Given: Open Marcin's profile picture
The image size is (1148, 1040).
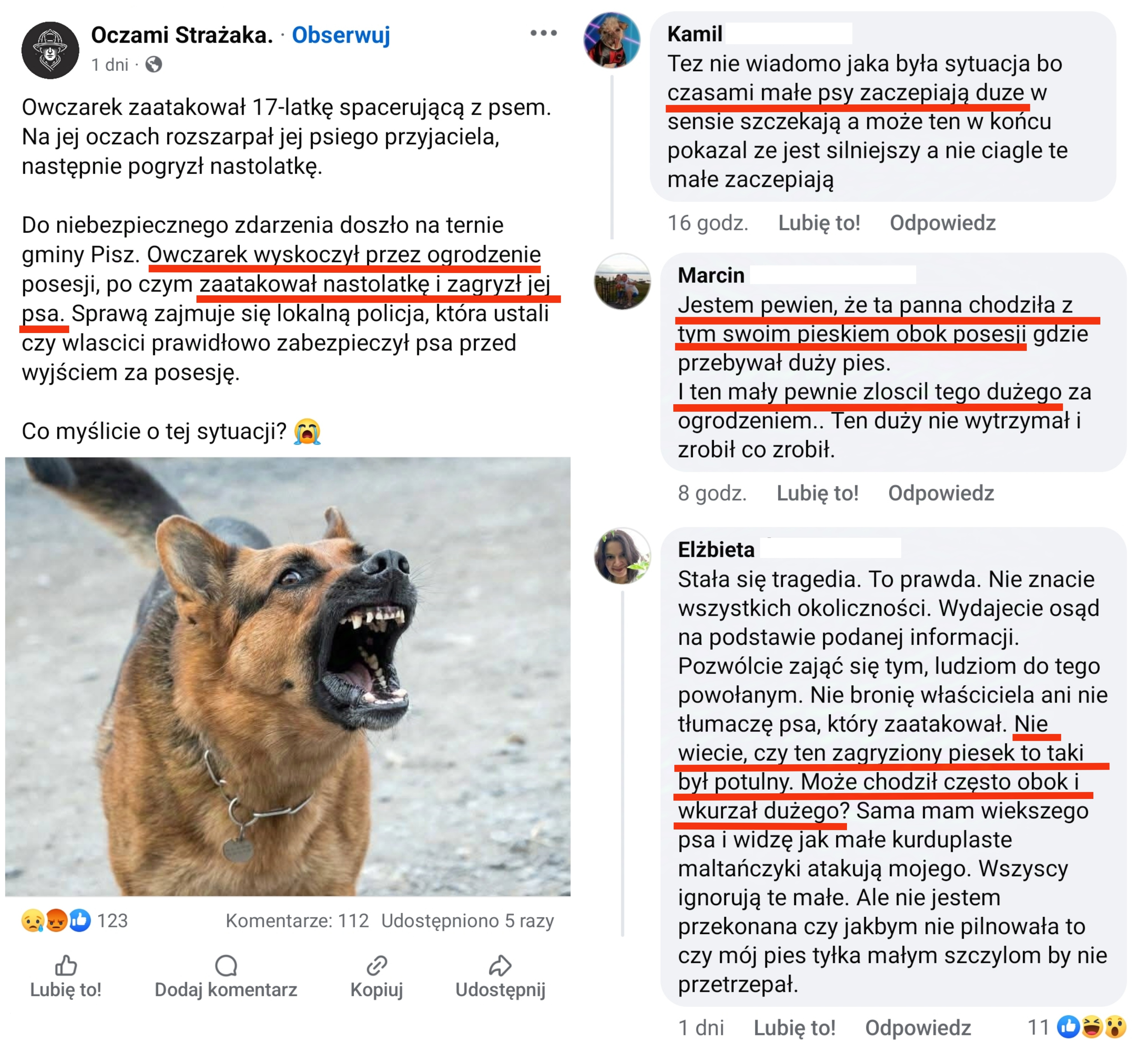Looking at the screenshot, I should 622,281.
